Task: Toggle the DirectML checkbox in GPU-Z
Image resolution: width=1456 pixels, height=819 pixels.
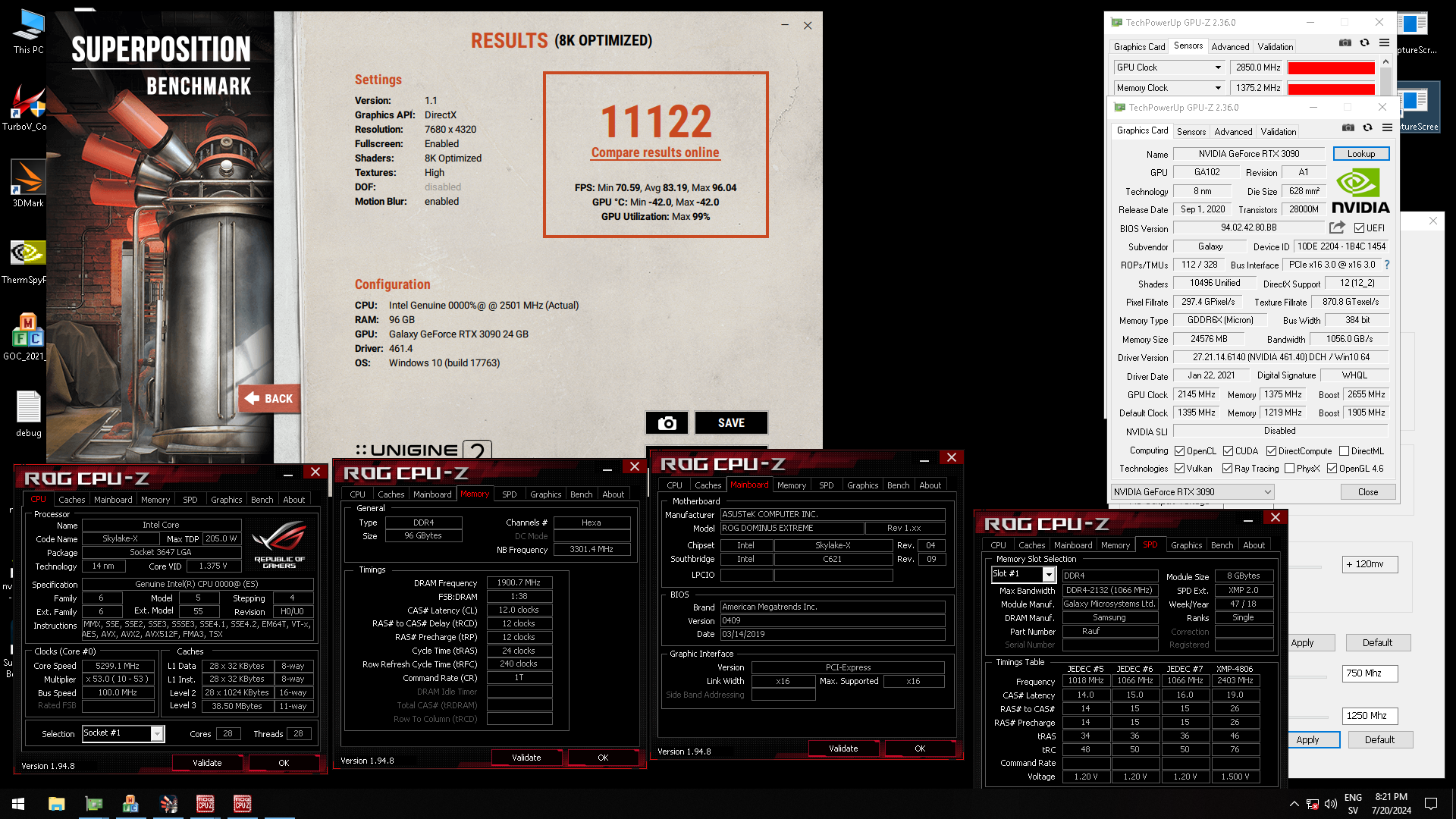Action: click(x=1344, y=451)
